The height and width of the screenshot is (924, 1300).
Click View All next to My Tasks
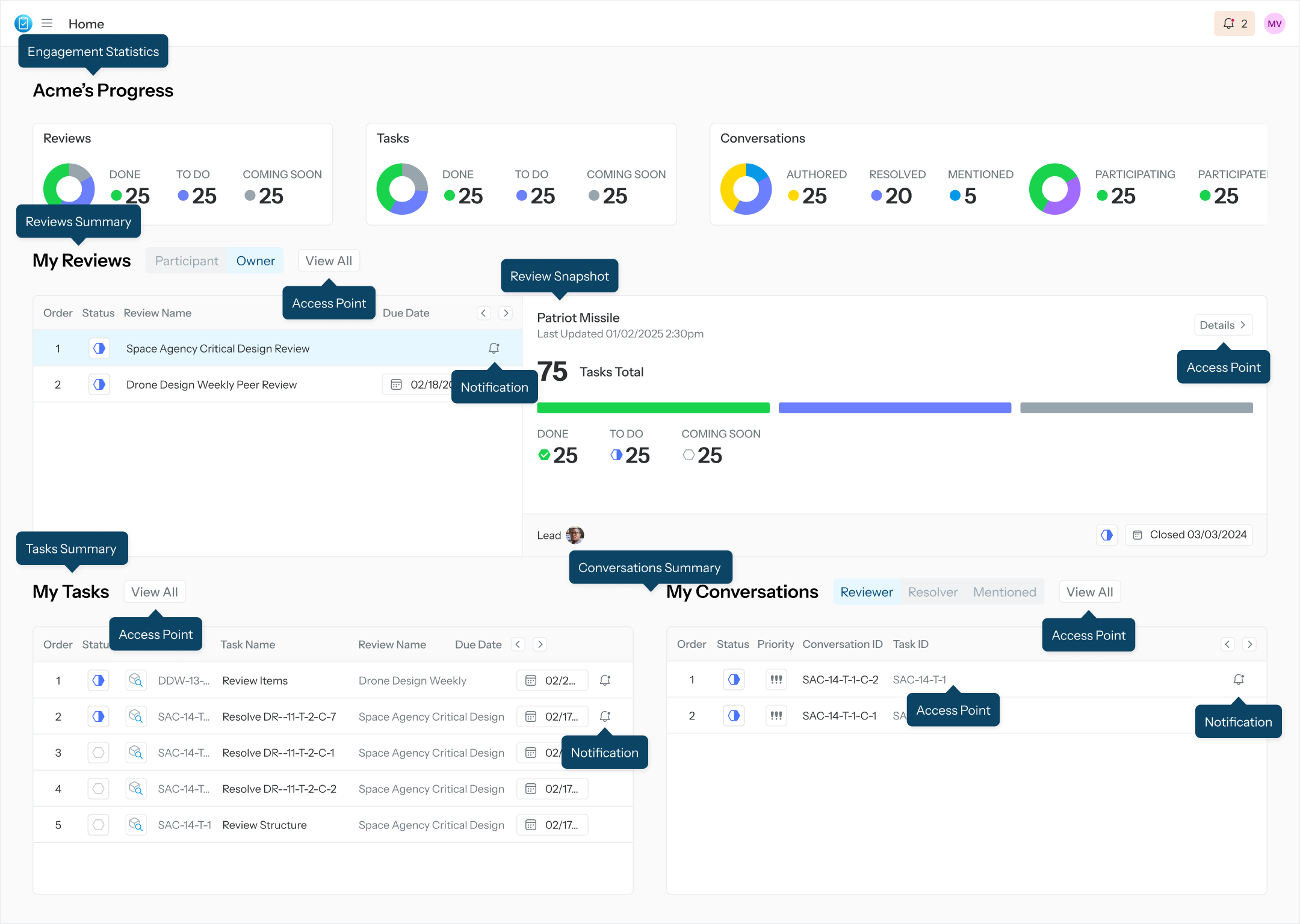tap(155, 592)
